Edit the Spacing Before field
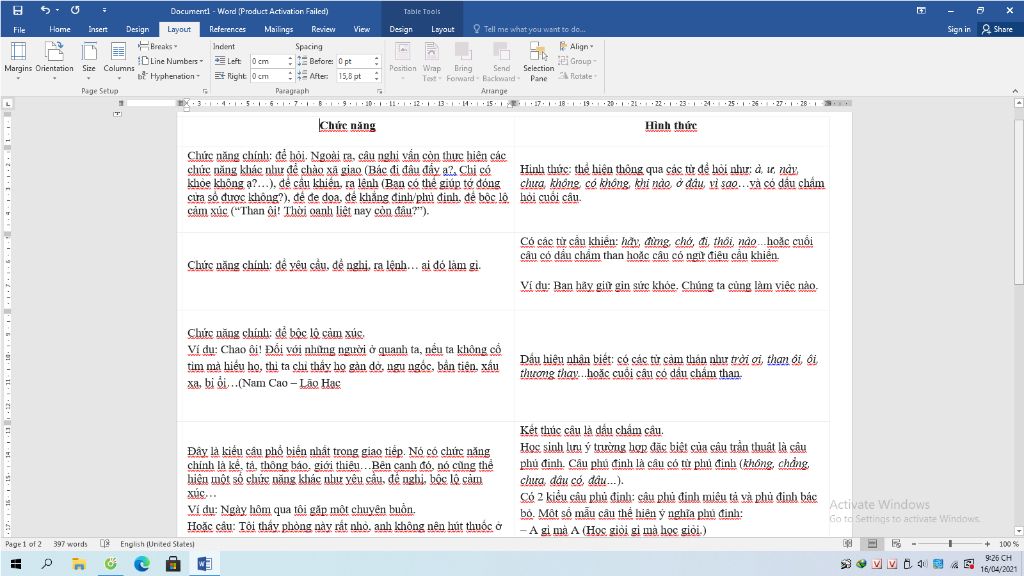1024x576 pixels. [x=354, y=61]
